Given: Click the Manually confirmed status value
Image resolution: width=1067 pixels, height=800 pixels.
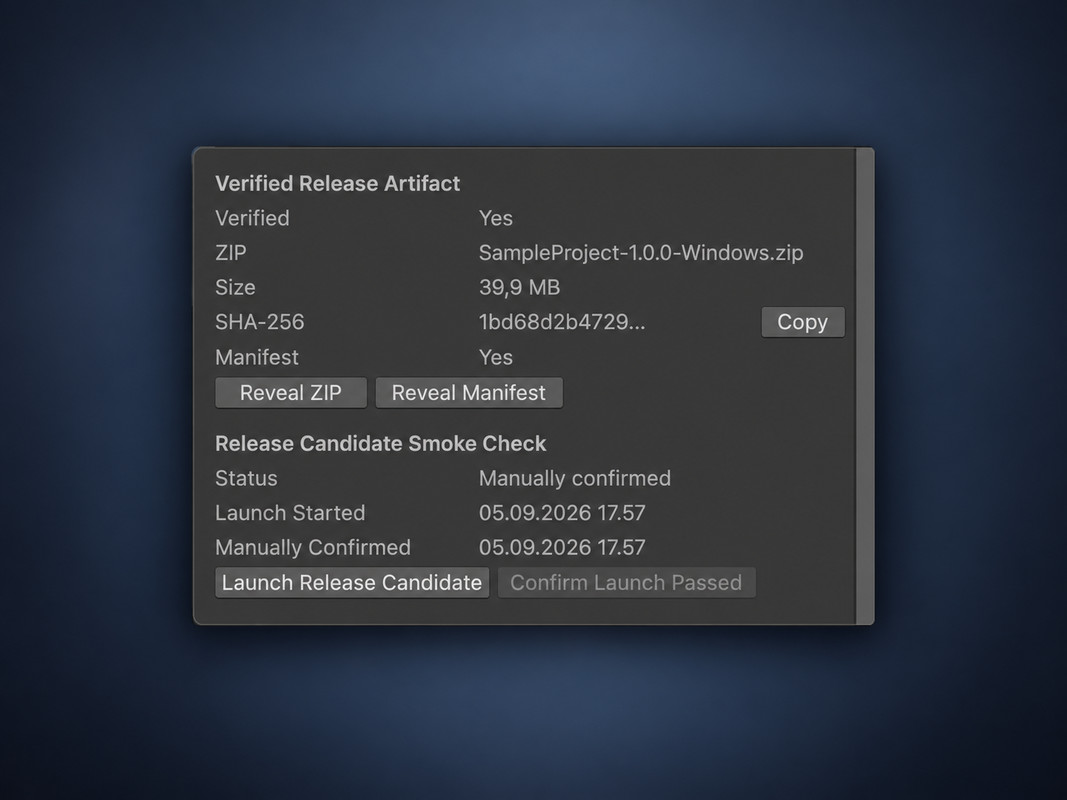Looking at the screenshot, I should tap(575, 478).
